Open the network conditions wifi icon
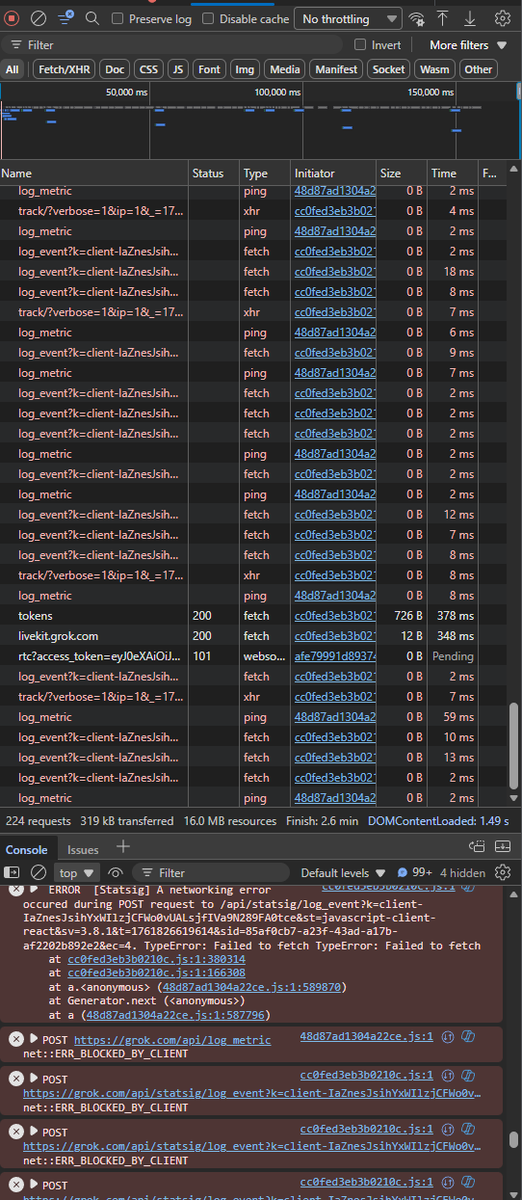This screenshot has width=522, height=1200. (x=416, y=18)
